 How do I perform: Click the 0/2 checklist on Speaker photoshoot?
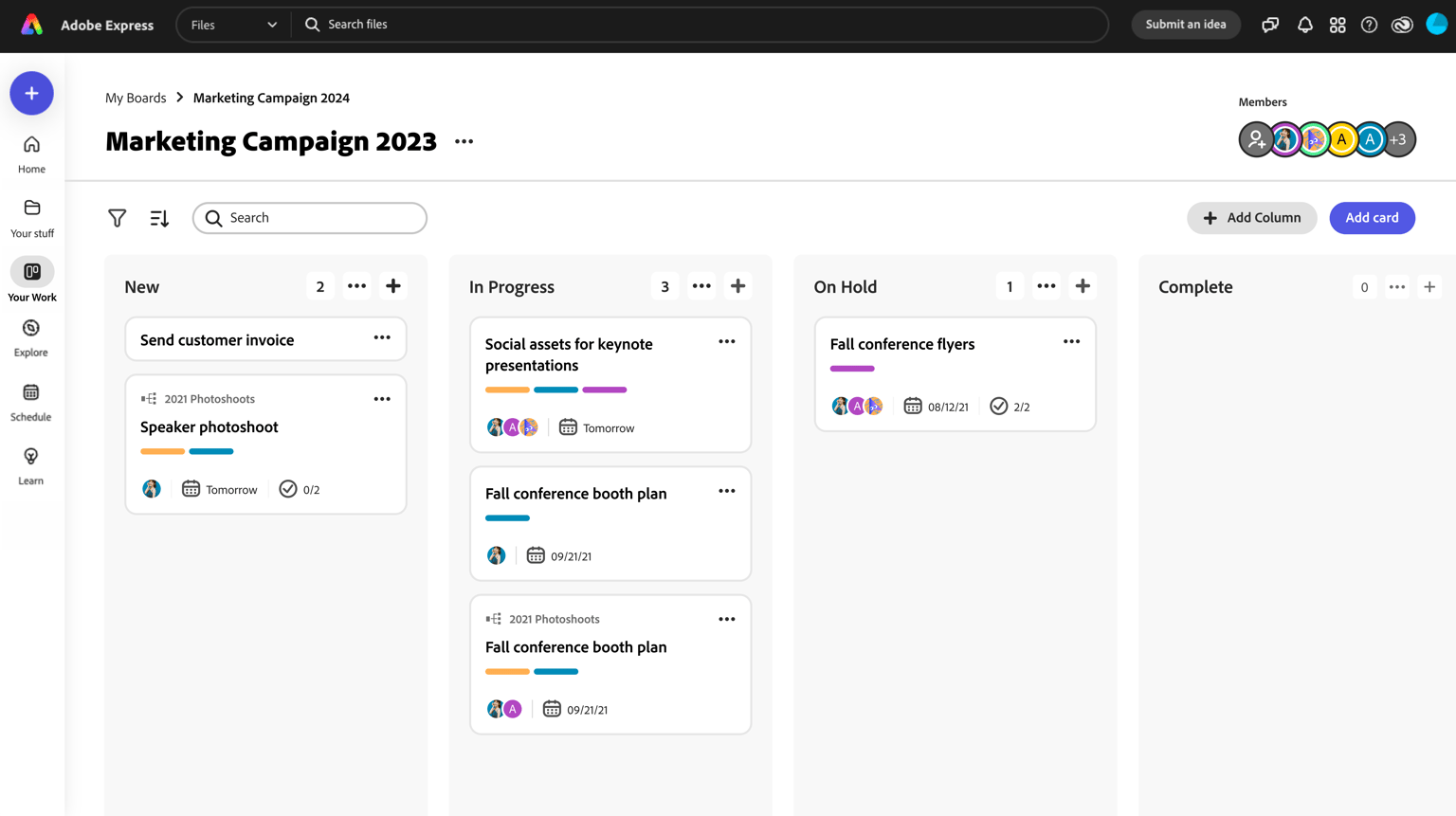(300, 489)
